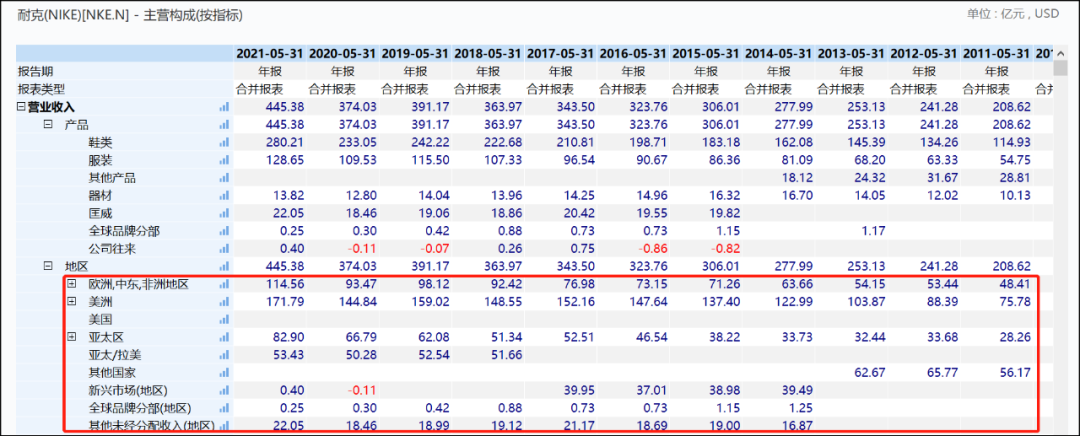Viewport: 1080px width, 436px height.
Task: Click 服装 value 128.65 for 2021
Action: tap(284, 160)
